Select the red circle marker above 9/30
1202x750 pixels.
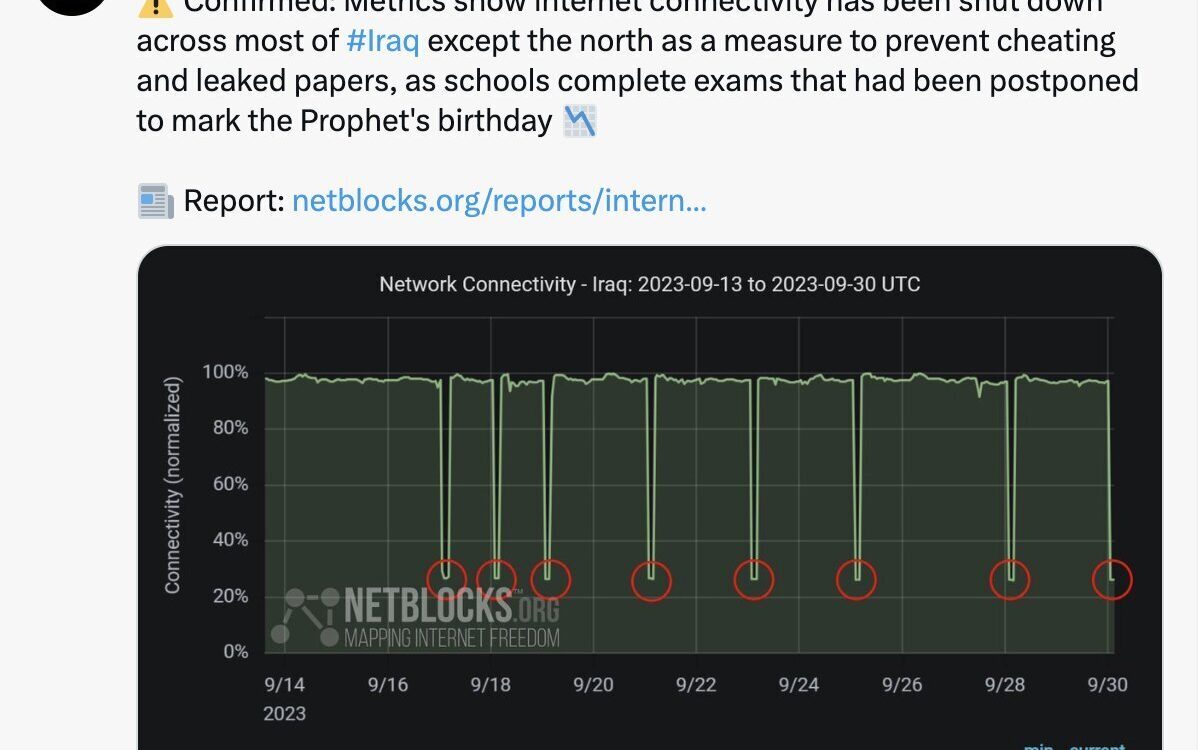click(x=1112, y=579)
